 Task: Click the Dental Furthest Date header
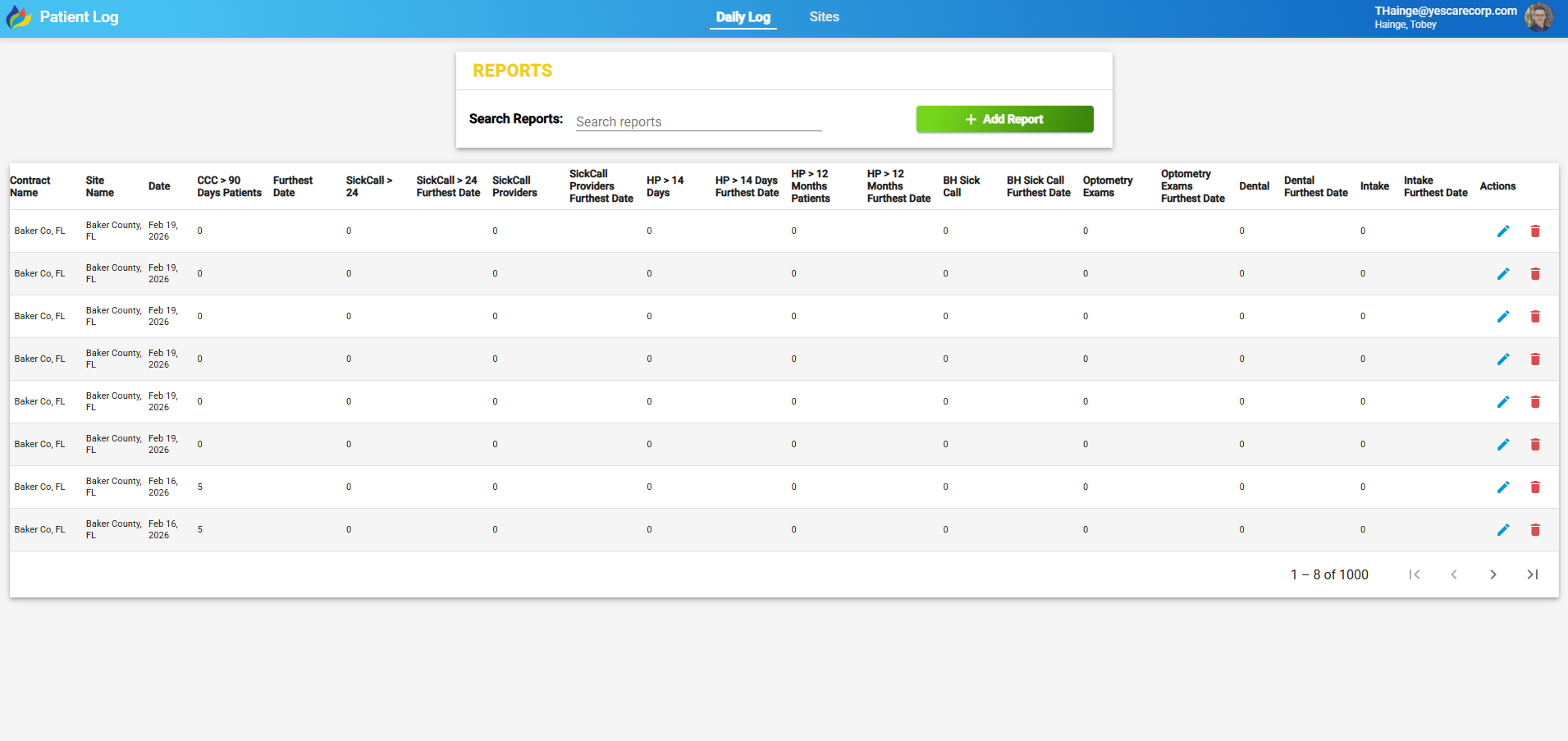pos(1316,186)
